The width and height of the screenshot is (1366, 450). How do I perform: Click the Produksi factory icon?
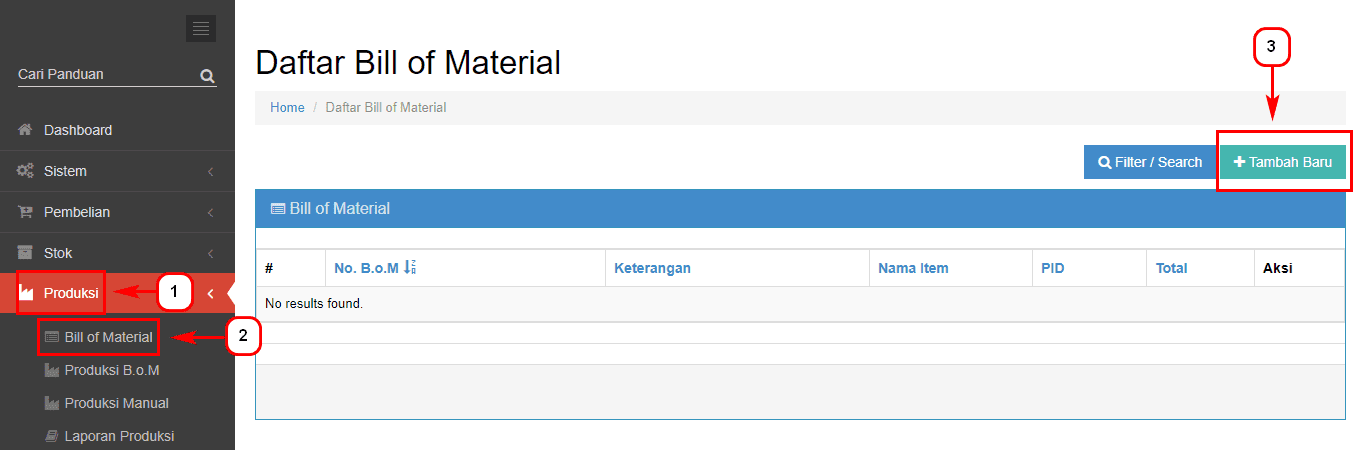(27, 293)
